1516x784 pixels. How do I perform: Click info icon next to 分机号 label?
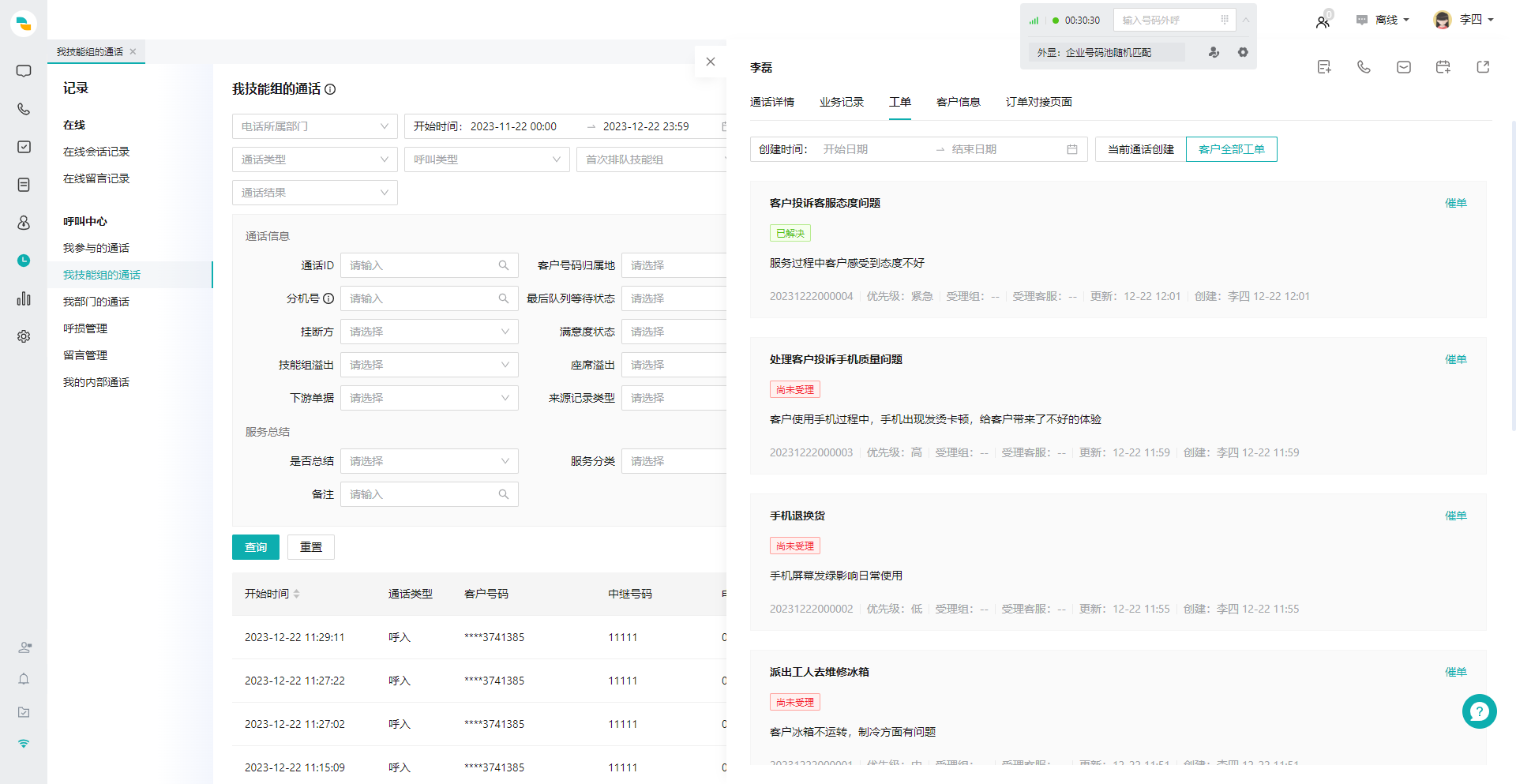(x=328, y=298)
